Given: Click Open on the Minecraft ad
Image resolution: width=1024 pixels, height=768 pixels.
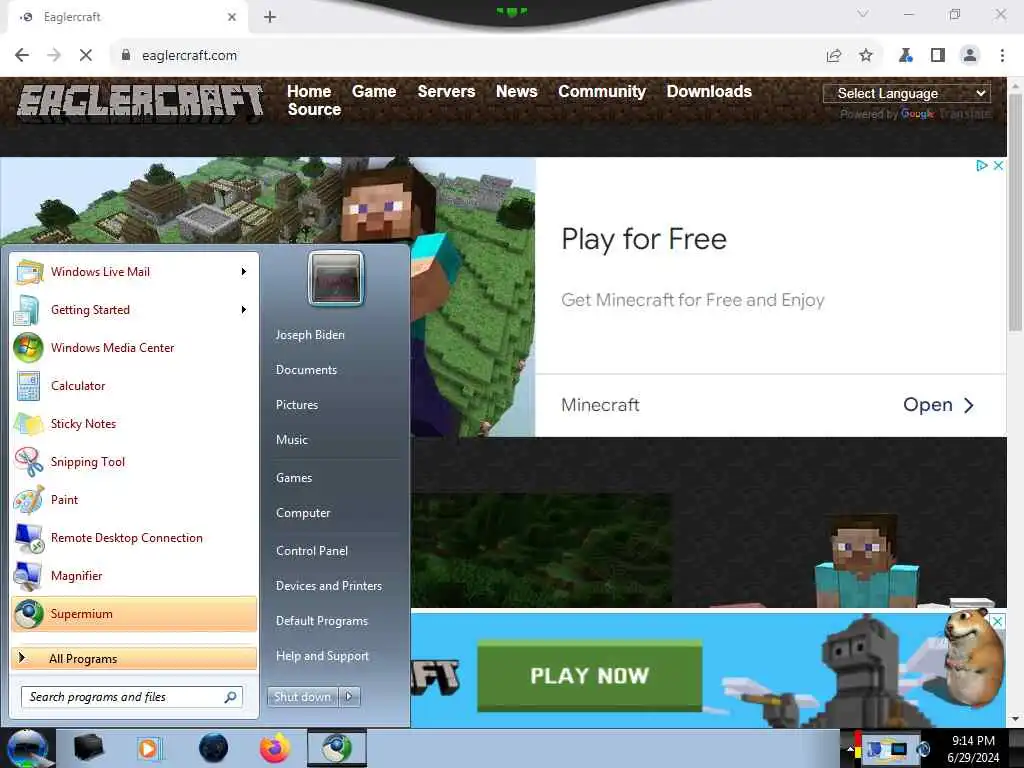Looking at the screenshot, I should (938, 405).
